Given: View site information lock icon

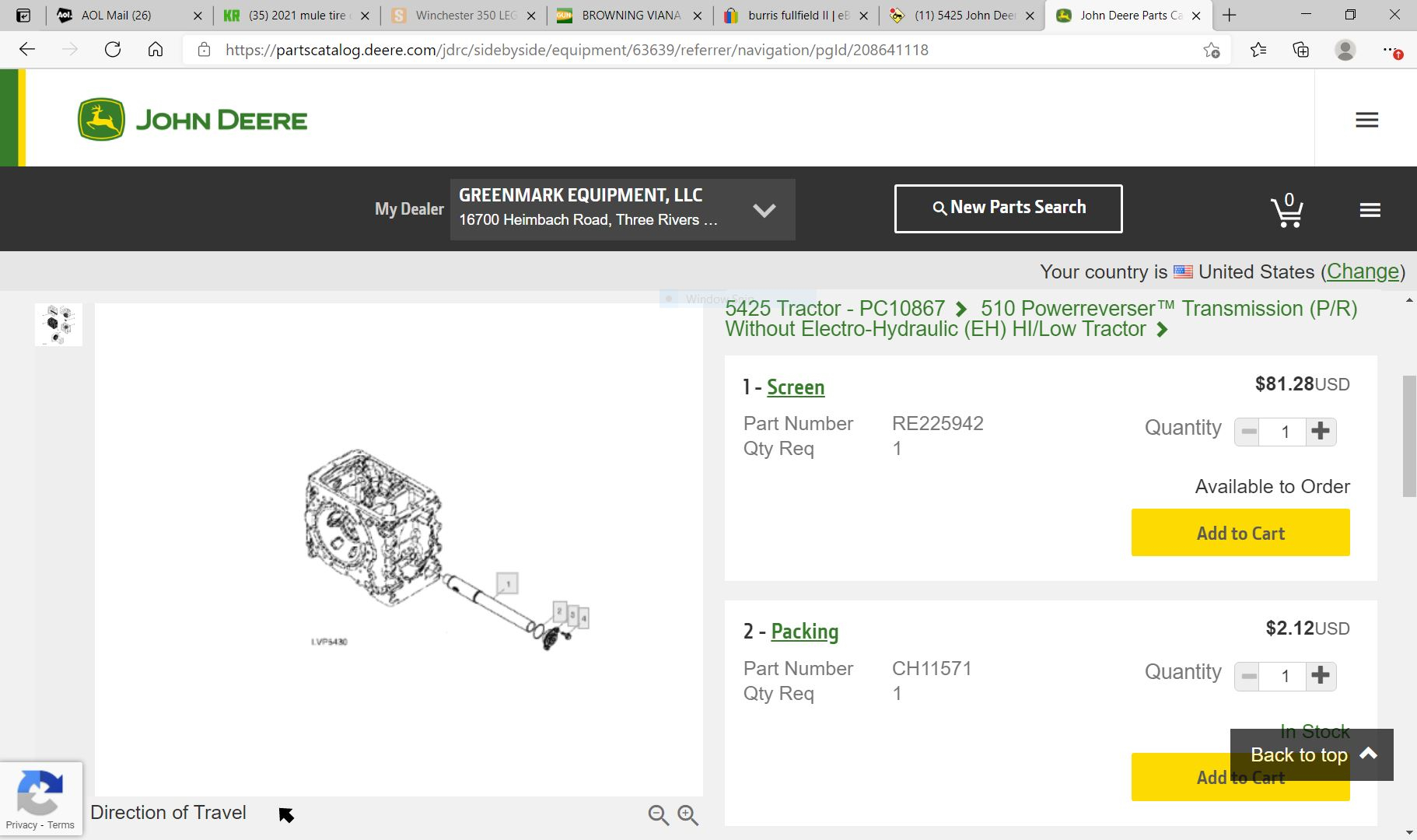Looking at the screenshot, I should click(x=204, y=50).
